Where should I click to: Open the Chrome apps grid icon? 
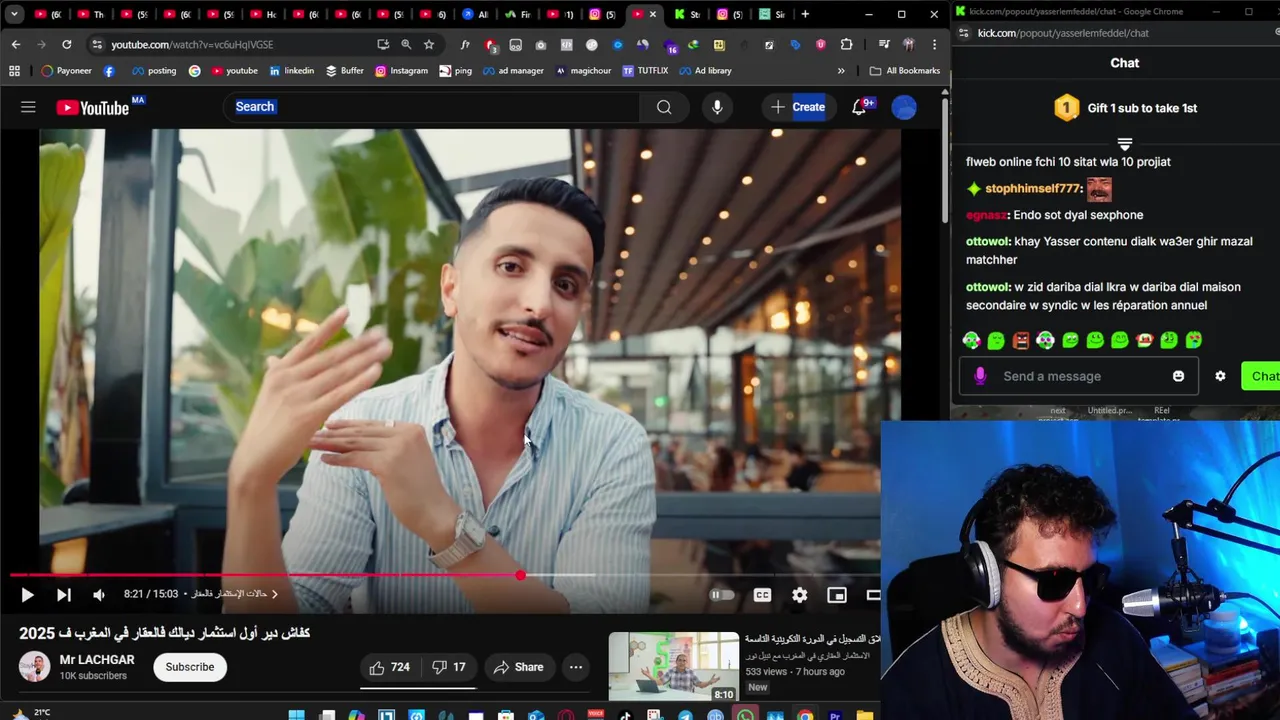14,71
